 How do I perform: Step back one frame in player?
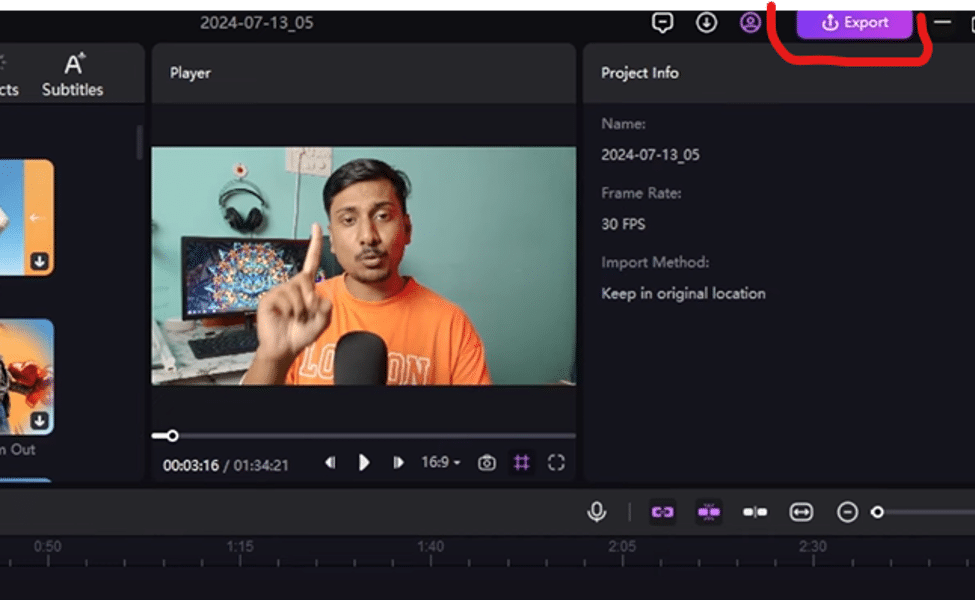click(330, 462)
